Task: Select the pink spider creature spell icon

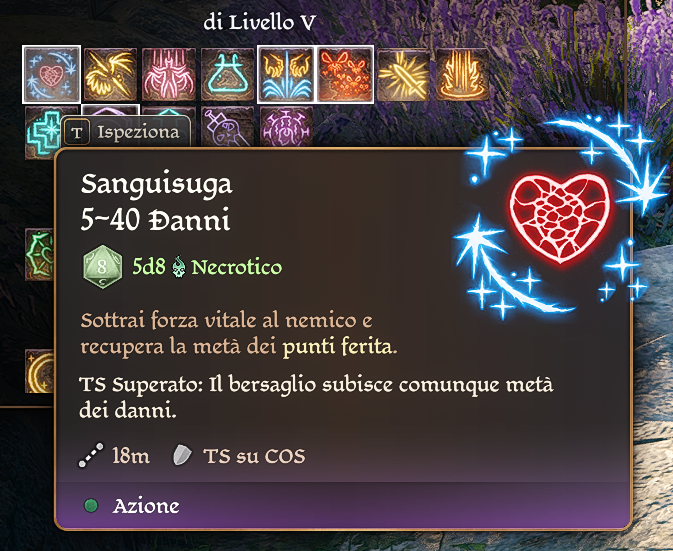Action: tap(169, 75)
